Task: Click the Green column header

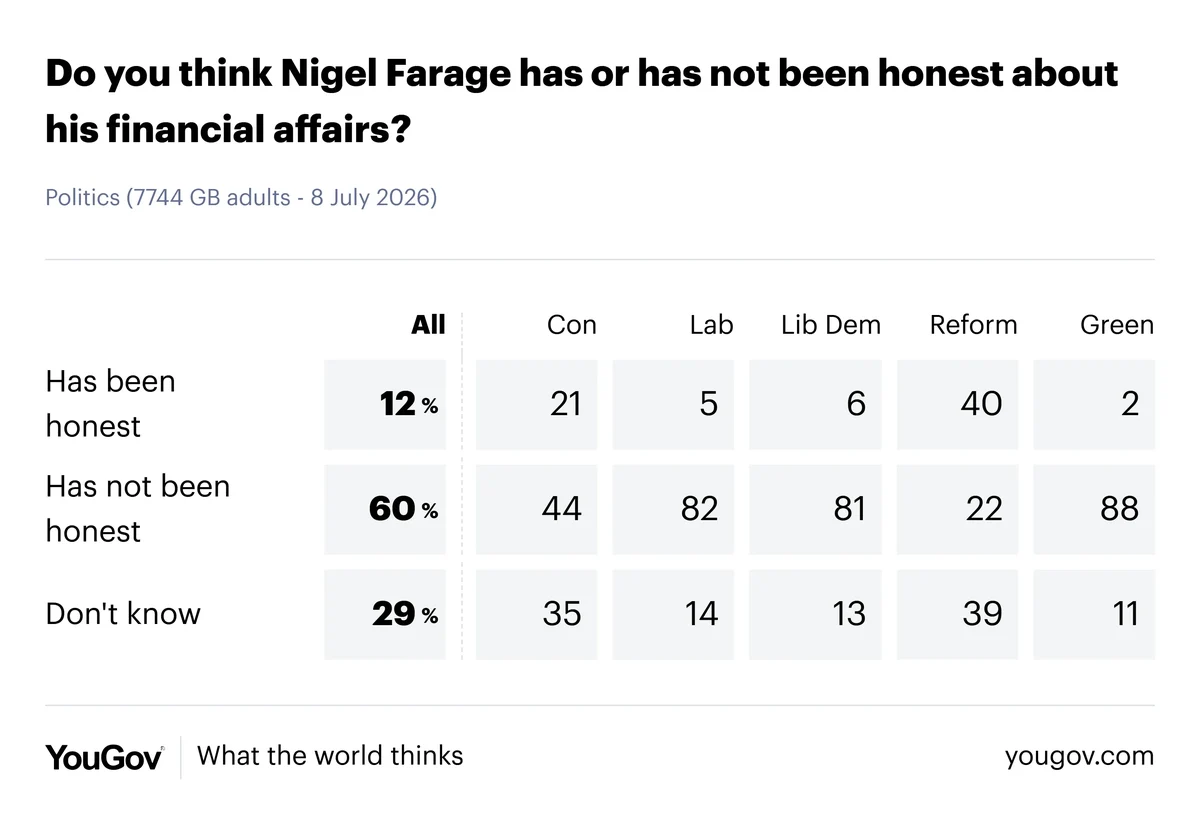Action: [x=1117, y=324]
